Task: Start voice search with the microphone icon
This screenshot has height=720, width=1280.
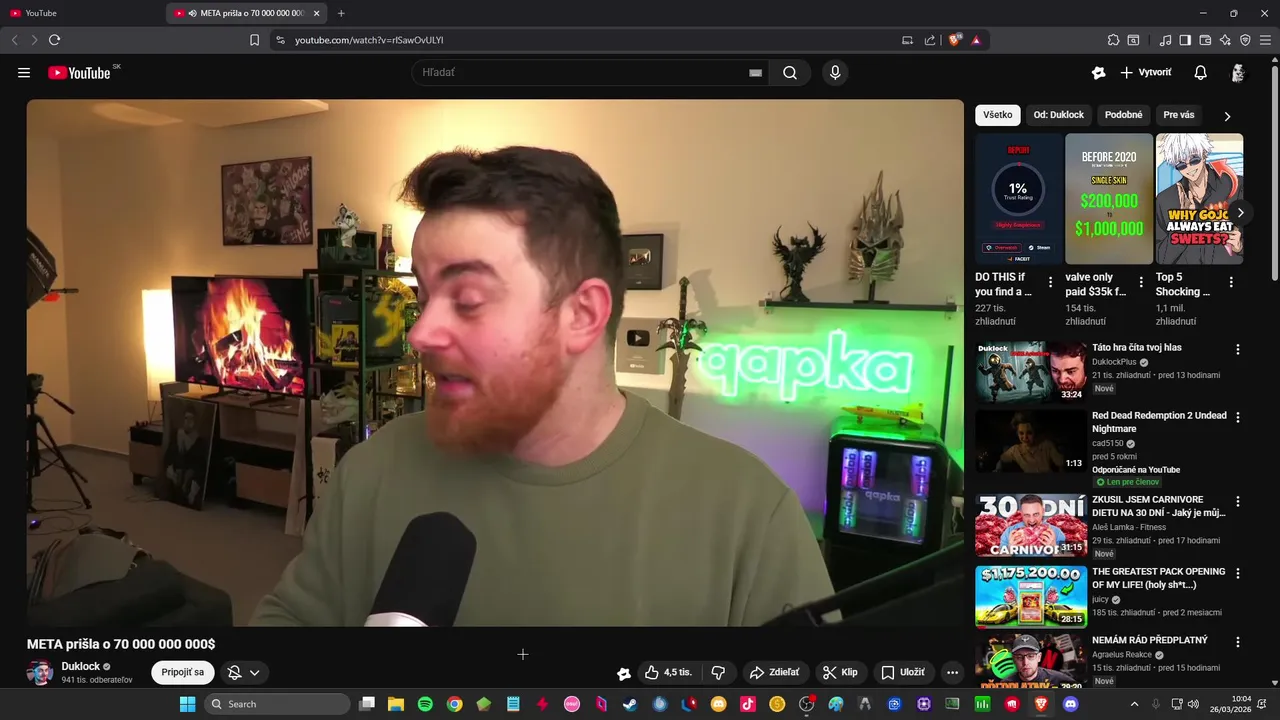Action: (835, 73)
